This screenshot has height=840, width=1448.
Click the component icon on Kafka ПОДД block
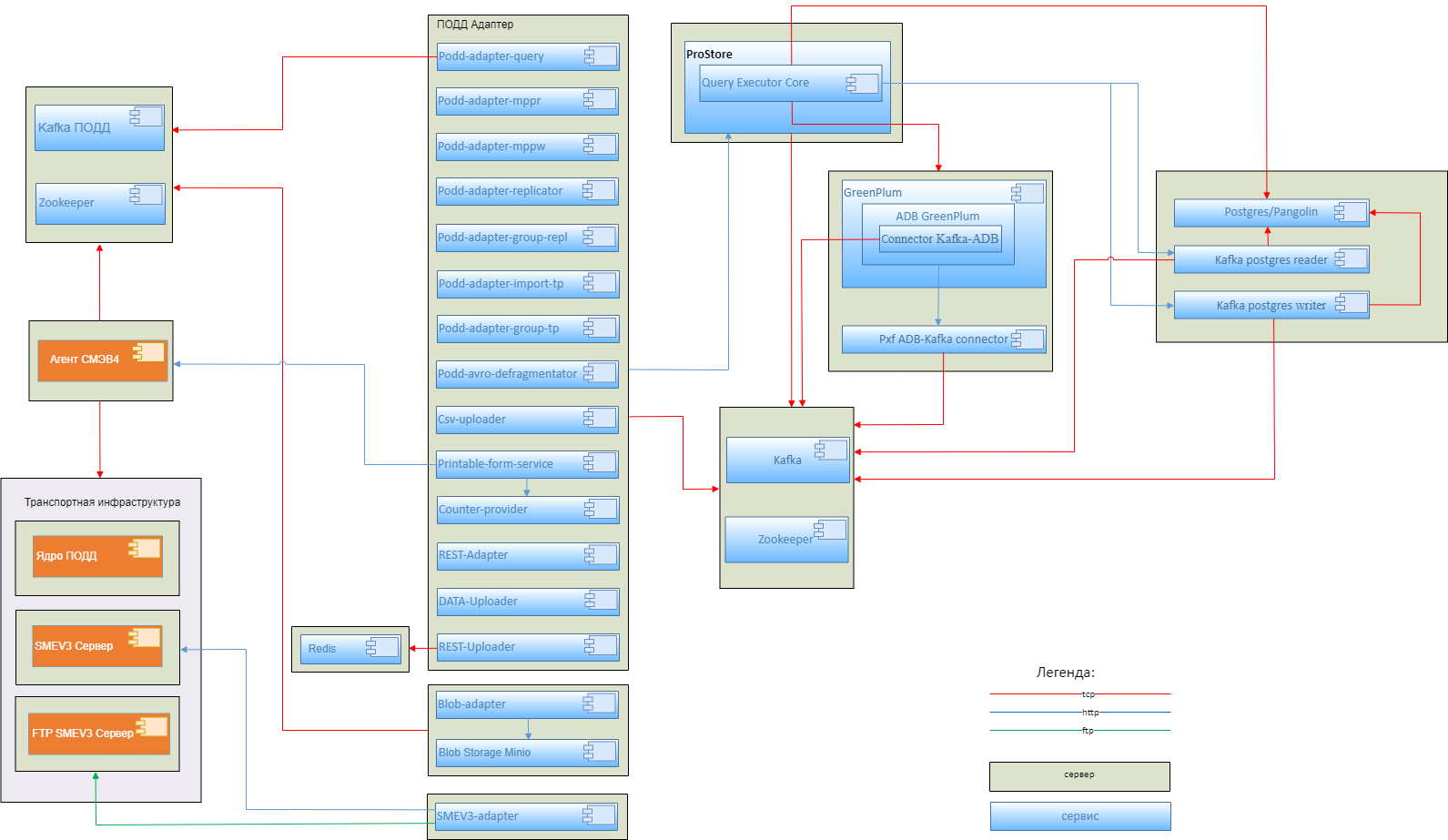click(146, 116)
